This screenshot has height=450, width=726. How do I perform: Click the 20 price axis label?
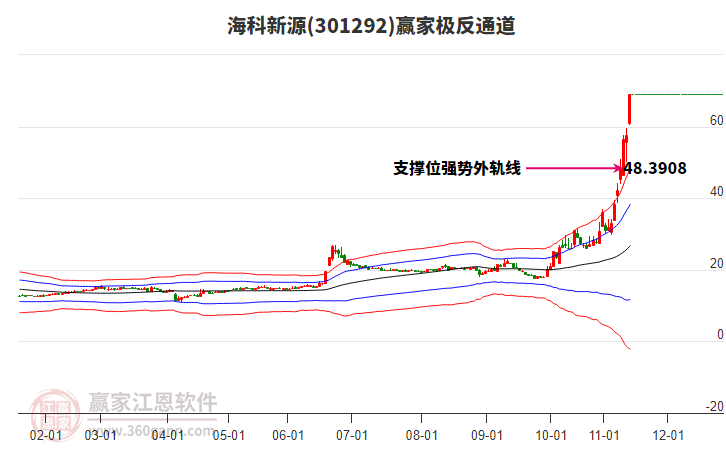pos(716,263)
